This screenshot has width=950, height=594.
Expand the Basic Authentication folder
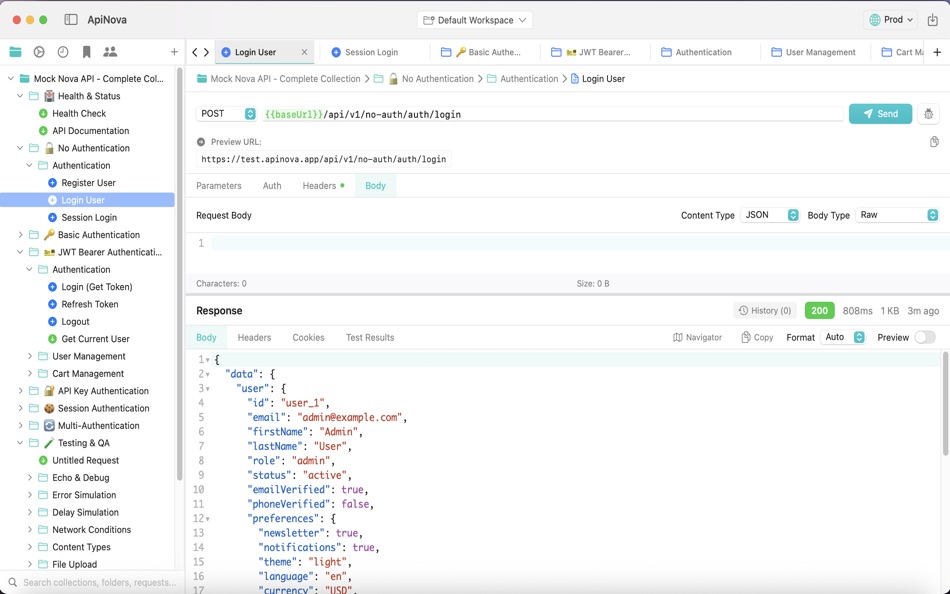point(20,235)
